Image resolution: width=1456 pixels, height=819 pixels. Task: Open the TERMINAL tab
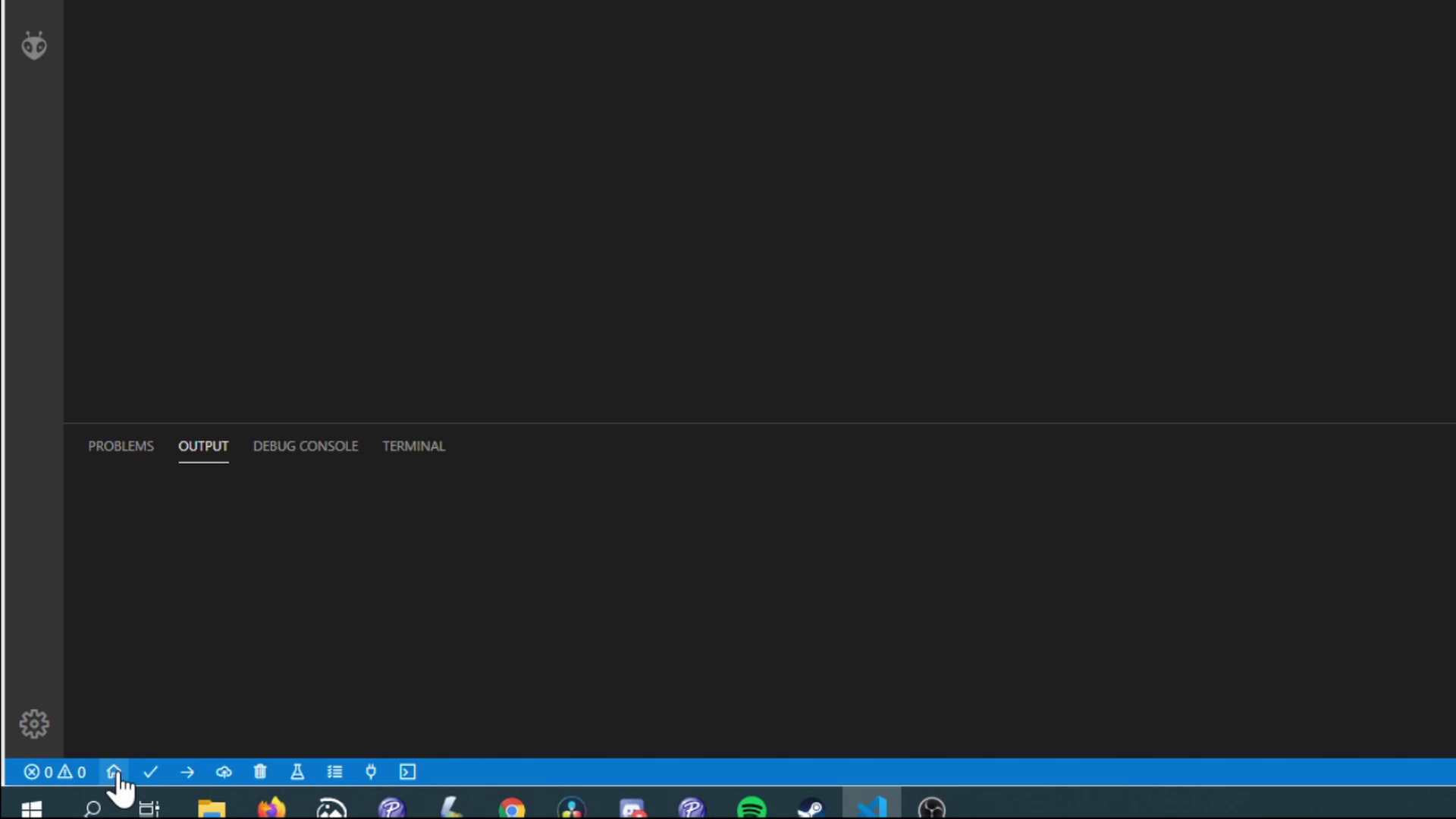point(413,446)
